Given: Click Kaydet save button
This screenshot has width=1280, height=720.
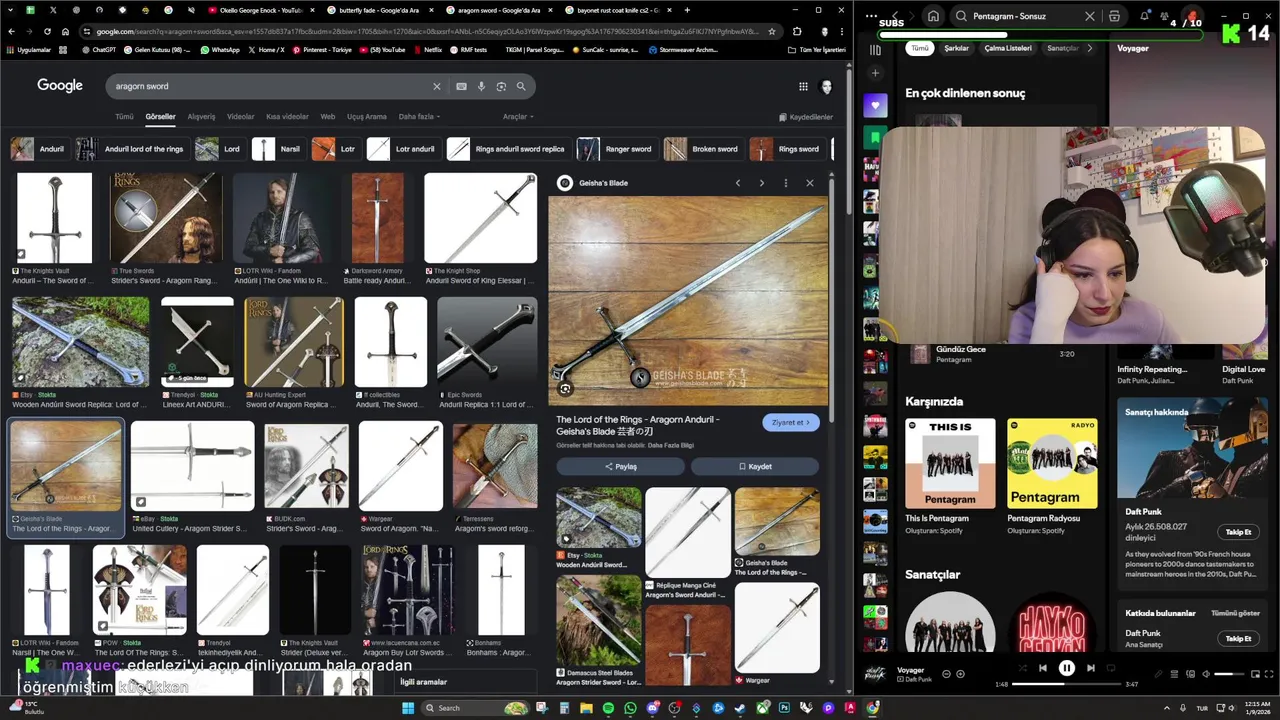Looking at the screenshot, I should 755,466.
